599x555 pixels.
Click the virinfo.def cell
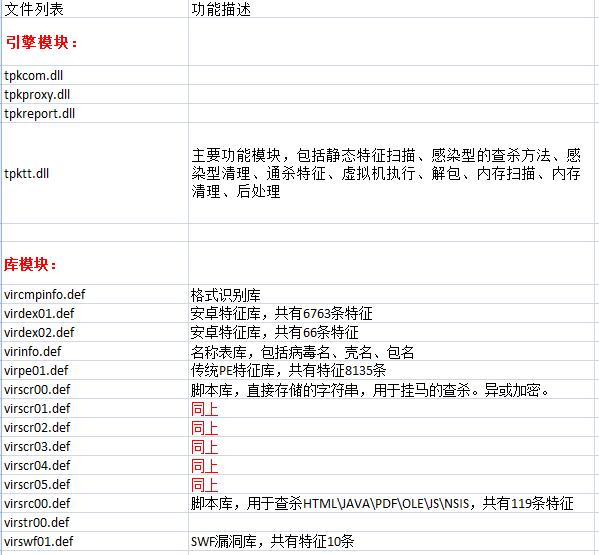[95, 351]
